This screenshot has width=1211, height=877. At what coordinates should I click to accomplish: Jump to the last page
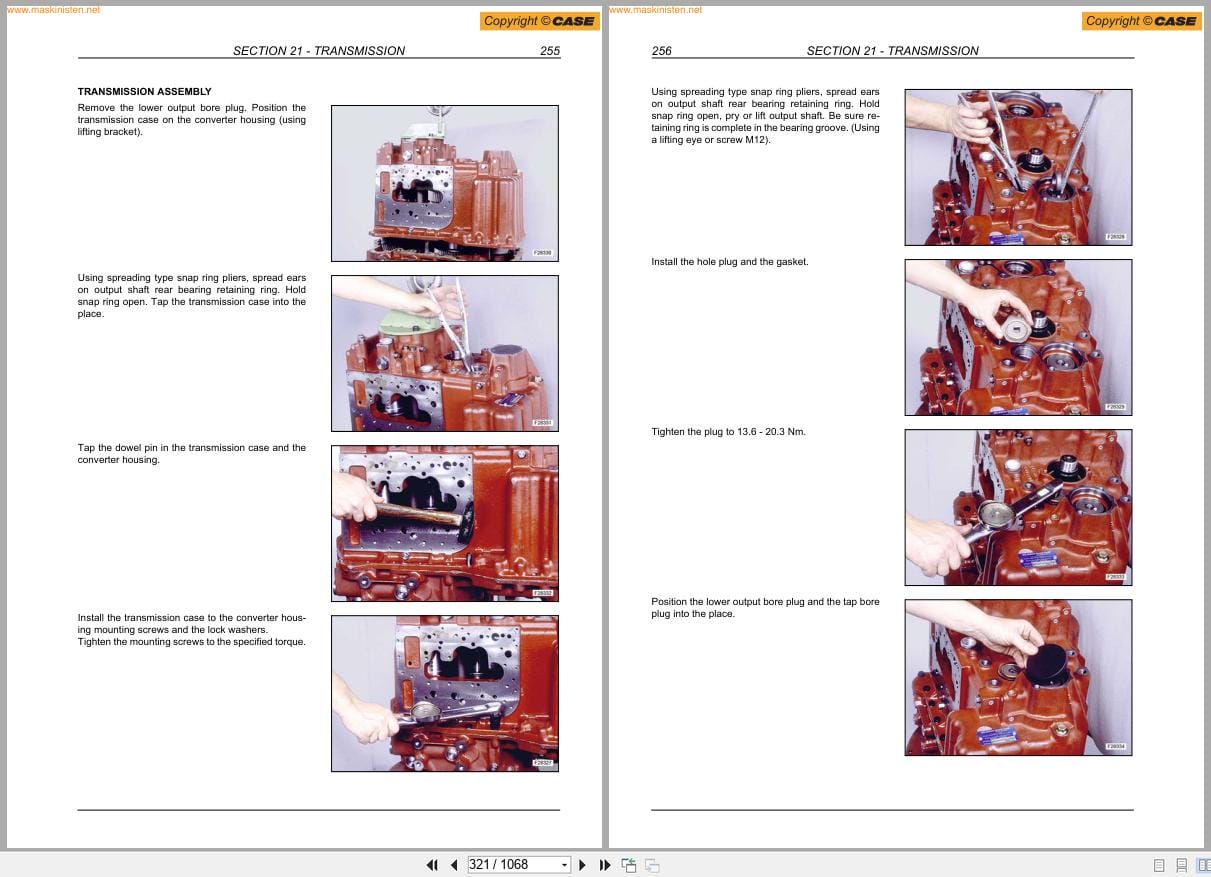605,864
